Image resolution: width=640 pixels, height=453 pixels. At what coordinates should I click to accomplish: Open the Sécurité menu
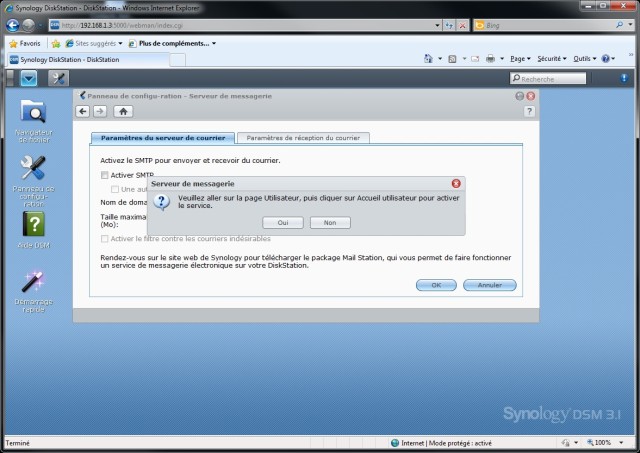[552, 59]
